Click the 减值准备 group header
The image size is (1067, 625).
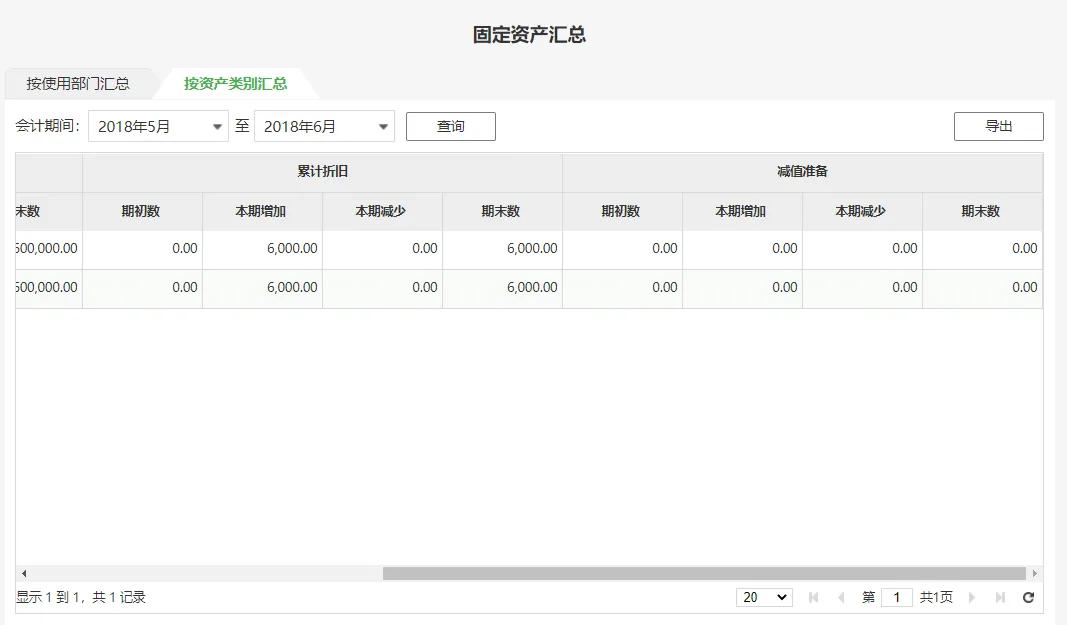[x=802, y=172]
